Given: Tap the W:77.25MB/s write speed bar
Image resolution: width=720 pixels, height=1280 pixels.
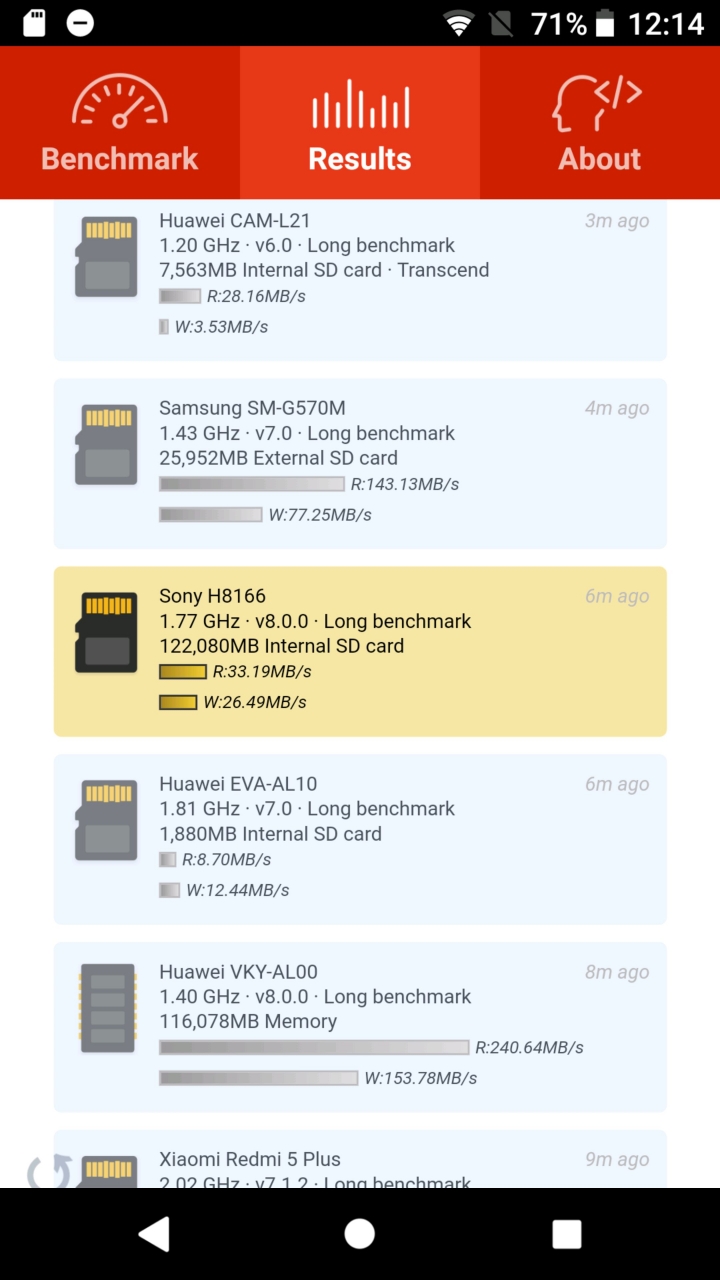Looking at the screenshot, I should 211,515.
